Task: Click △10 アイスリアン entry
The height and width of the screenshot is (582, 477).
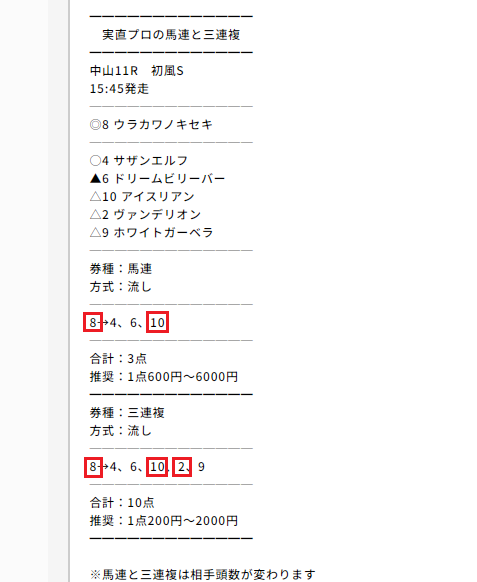Action: click(142, 196)
